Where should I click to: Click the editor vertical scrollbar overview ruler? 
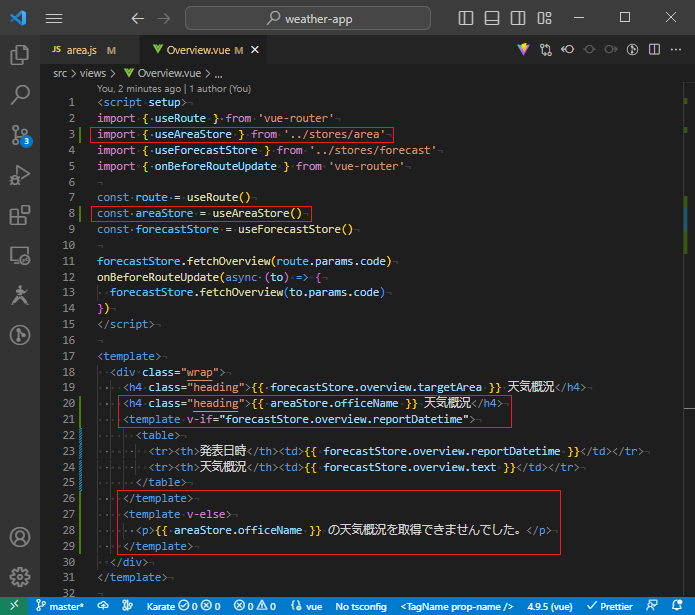[x=687, y=339]
